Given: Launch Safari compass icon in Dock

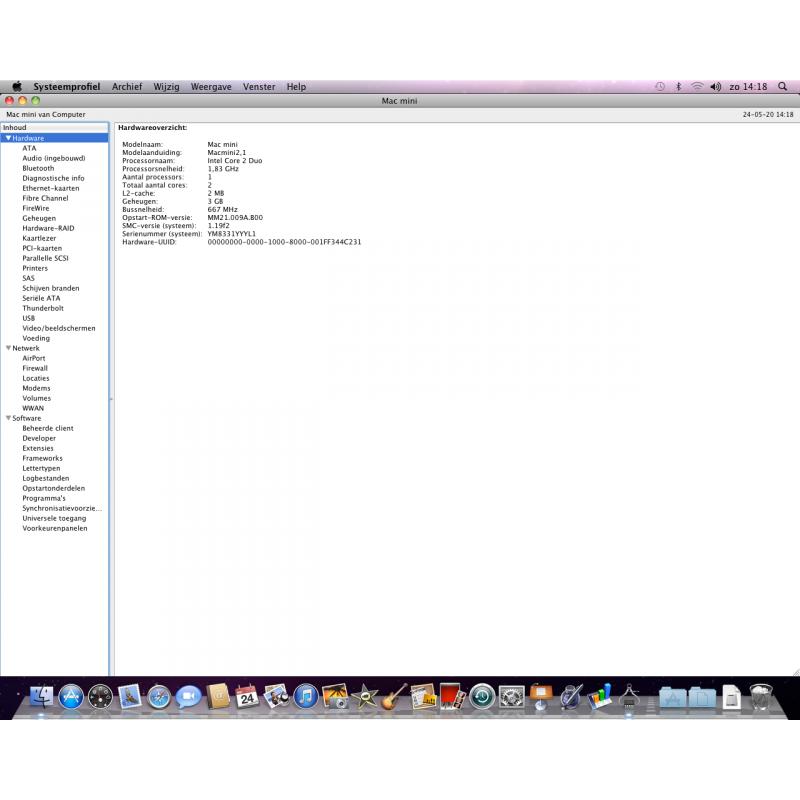Looking at the screenshot, I should coord(159,697).
